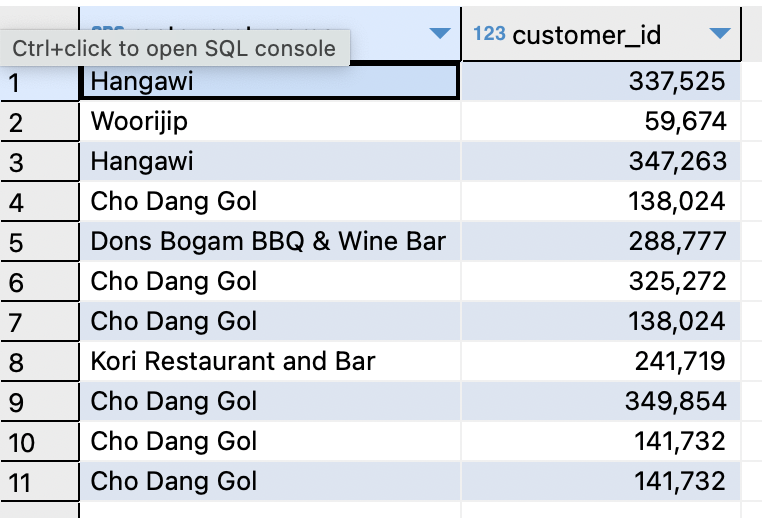Click Hangawi cell in row 3
Viewport: 762px width, 518px height.
point(270,161)
